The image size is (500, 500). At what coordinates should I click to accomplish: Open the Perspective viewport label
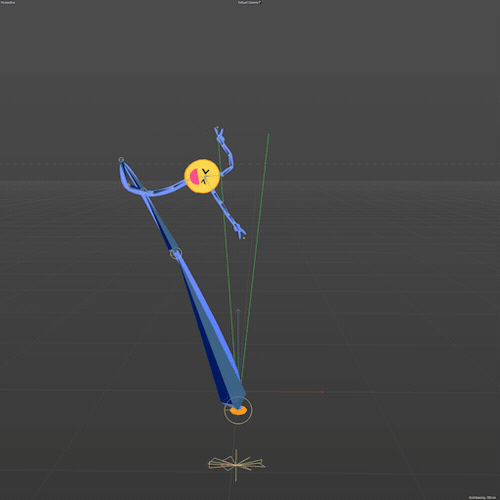click(x=8, y=2)
